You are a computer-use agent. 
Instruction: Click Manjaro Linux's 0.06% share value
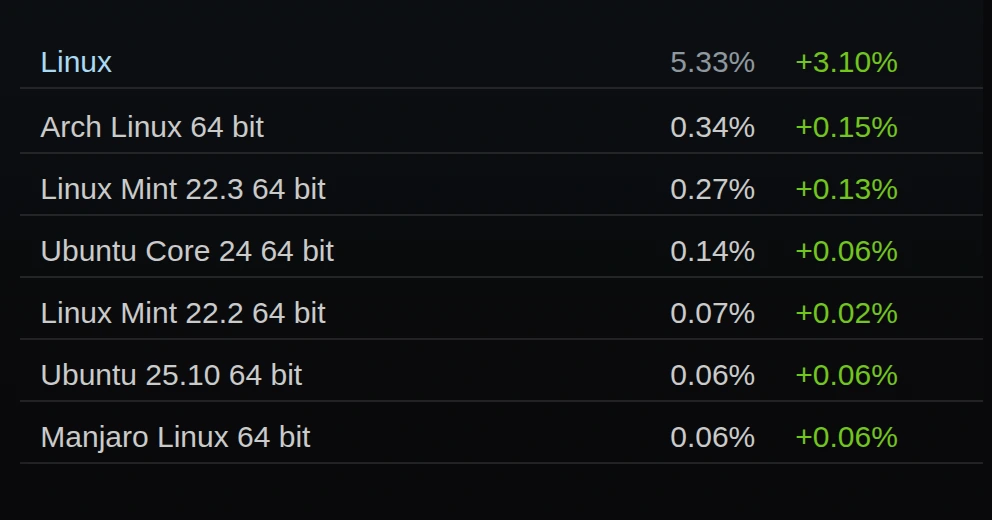pyautogui.click(x=712, y=437)
